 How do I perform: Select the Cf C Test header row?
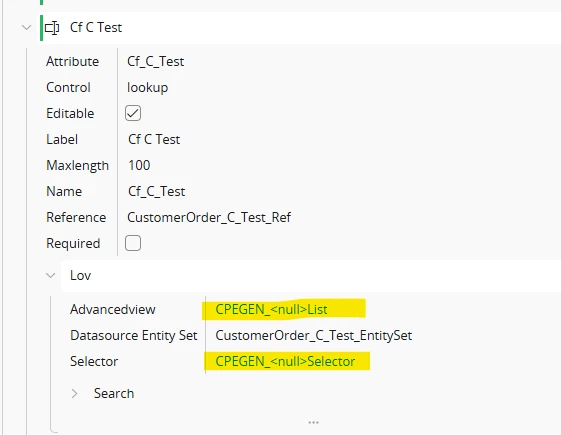pos(301,28)
